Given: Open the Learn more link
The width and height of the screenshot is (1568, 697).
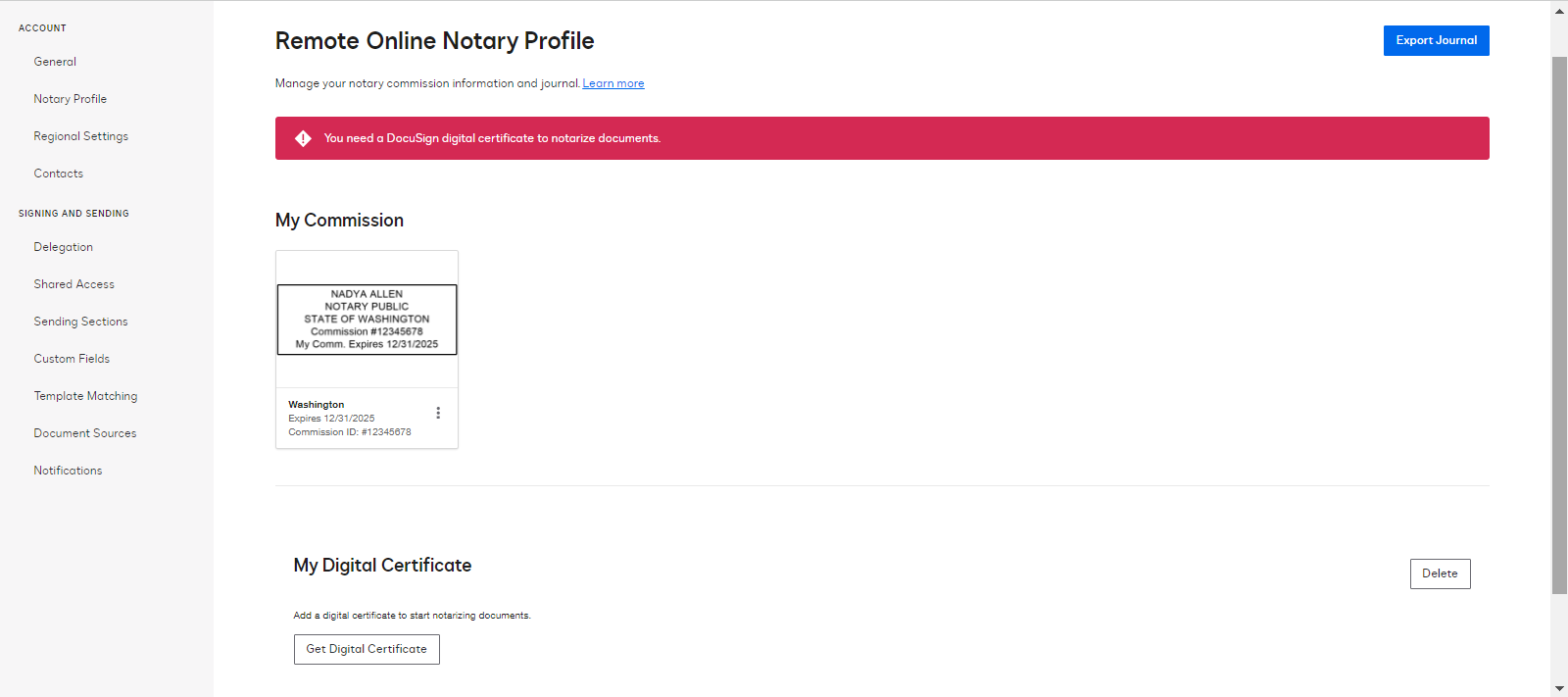Looking at the screenshot, I should point(613,83).
